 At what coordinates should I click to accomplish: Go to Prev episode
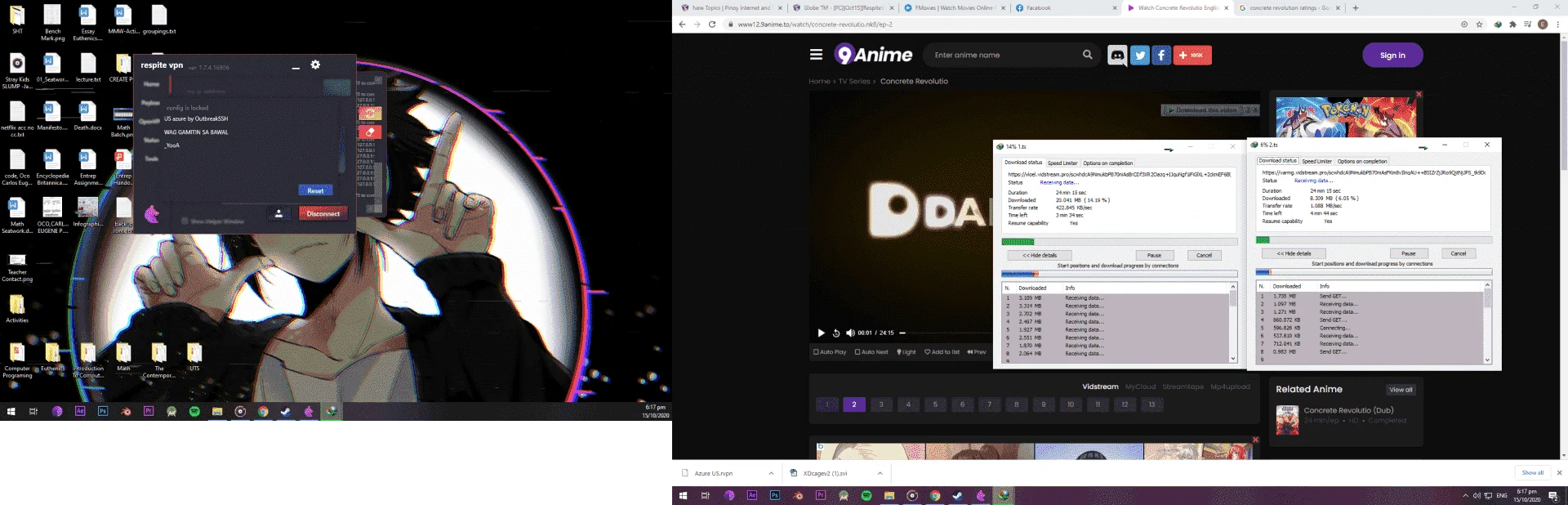[977, 352]
